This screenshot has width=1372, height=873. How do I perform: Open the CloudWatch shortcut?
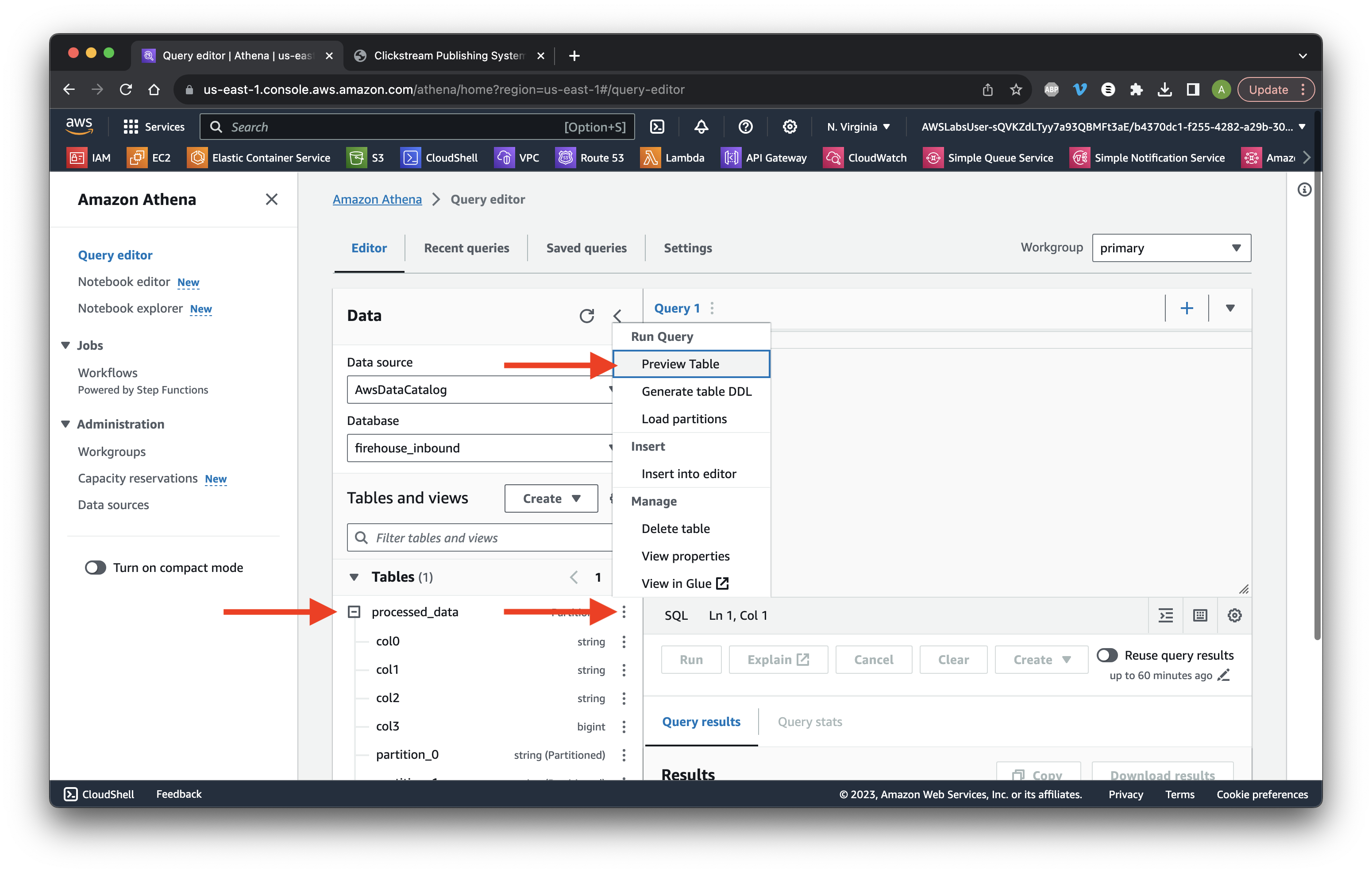(865, 158)
